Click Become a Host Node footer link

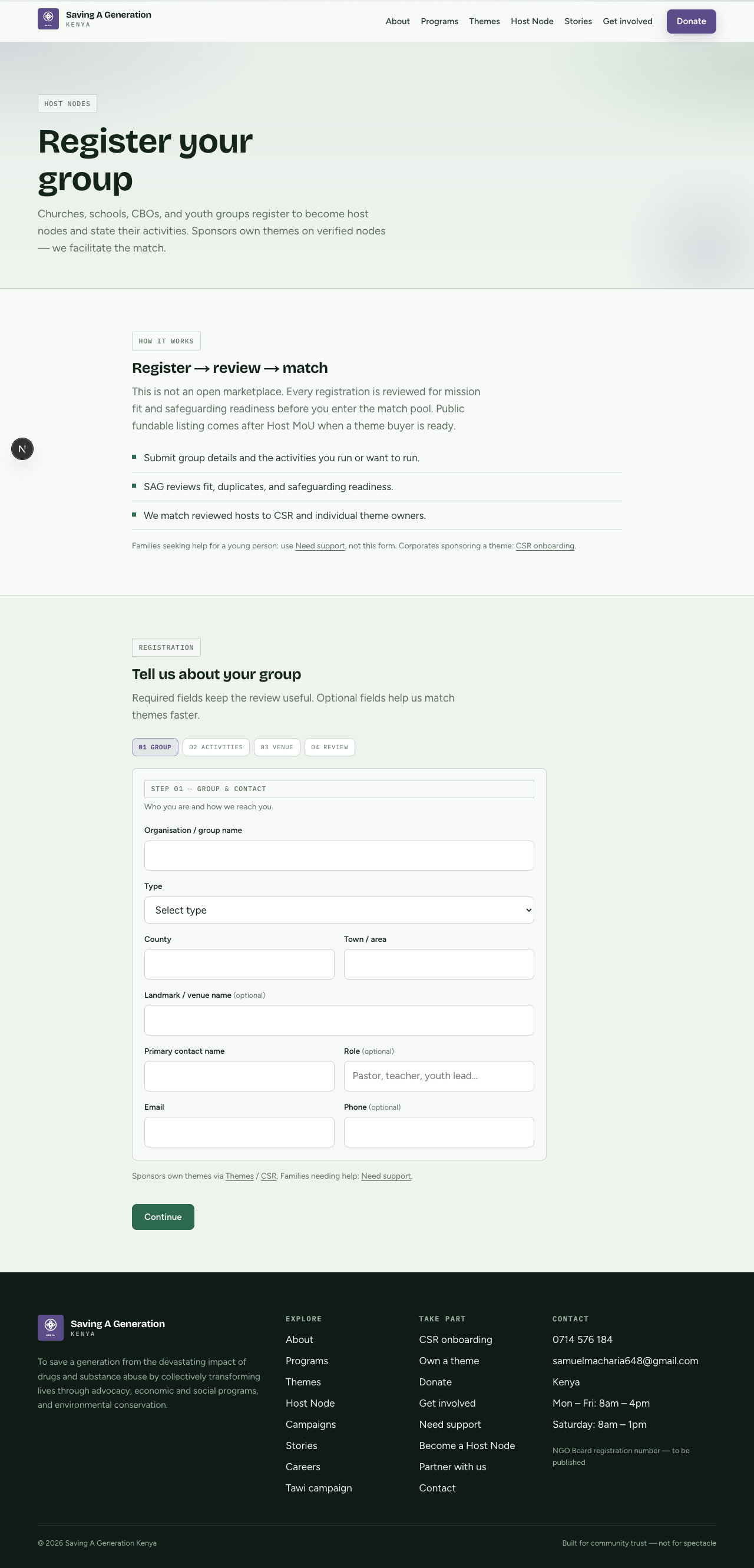(x=467, y=1445)
